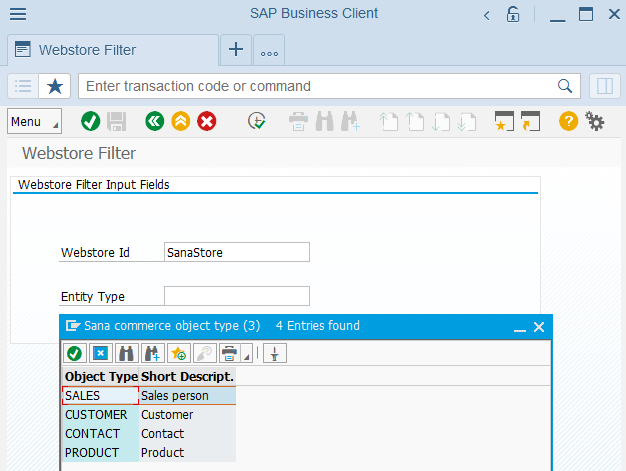Close the Sana commerce object type popup
The image size is (626, 471).
pos(539,327)
